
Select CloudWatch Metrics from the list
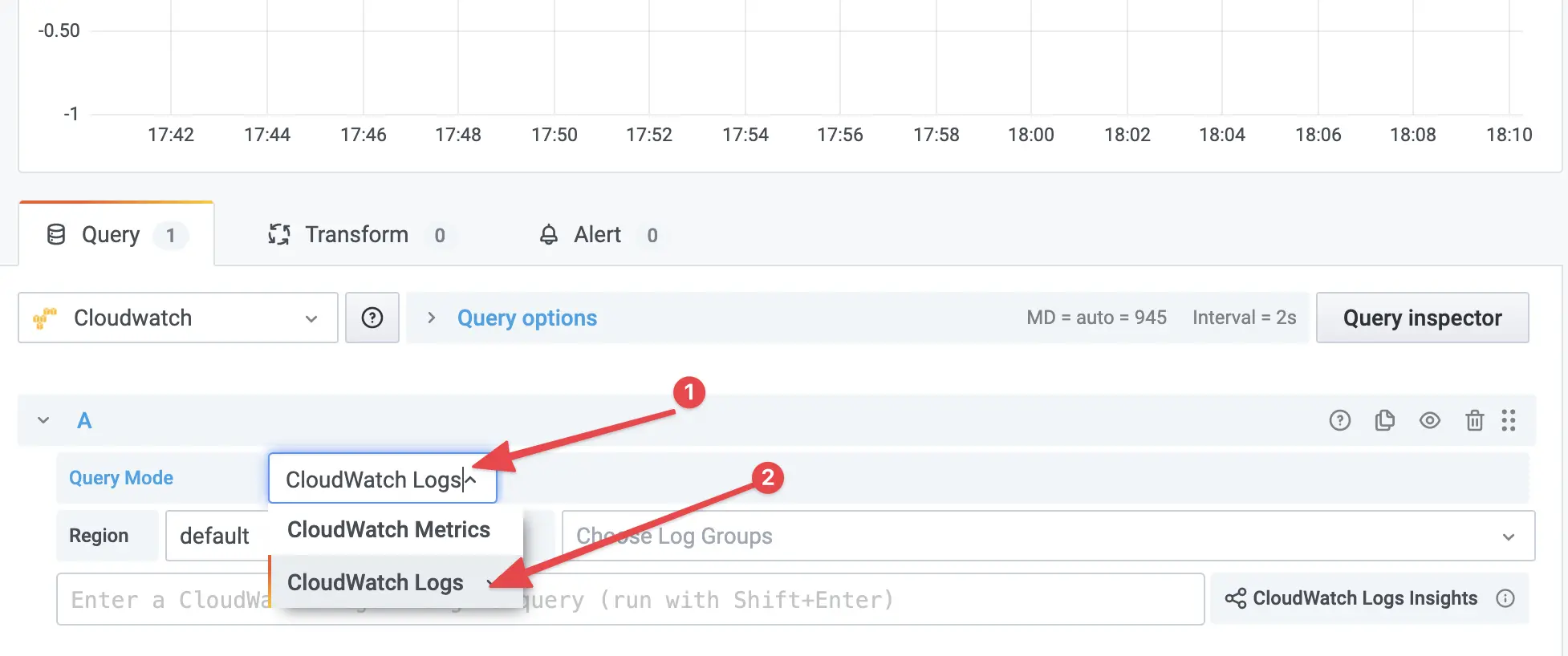[x=388, y=529]
